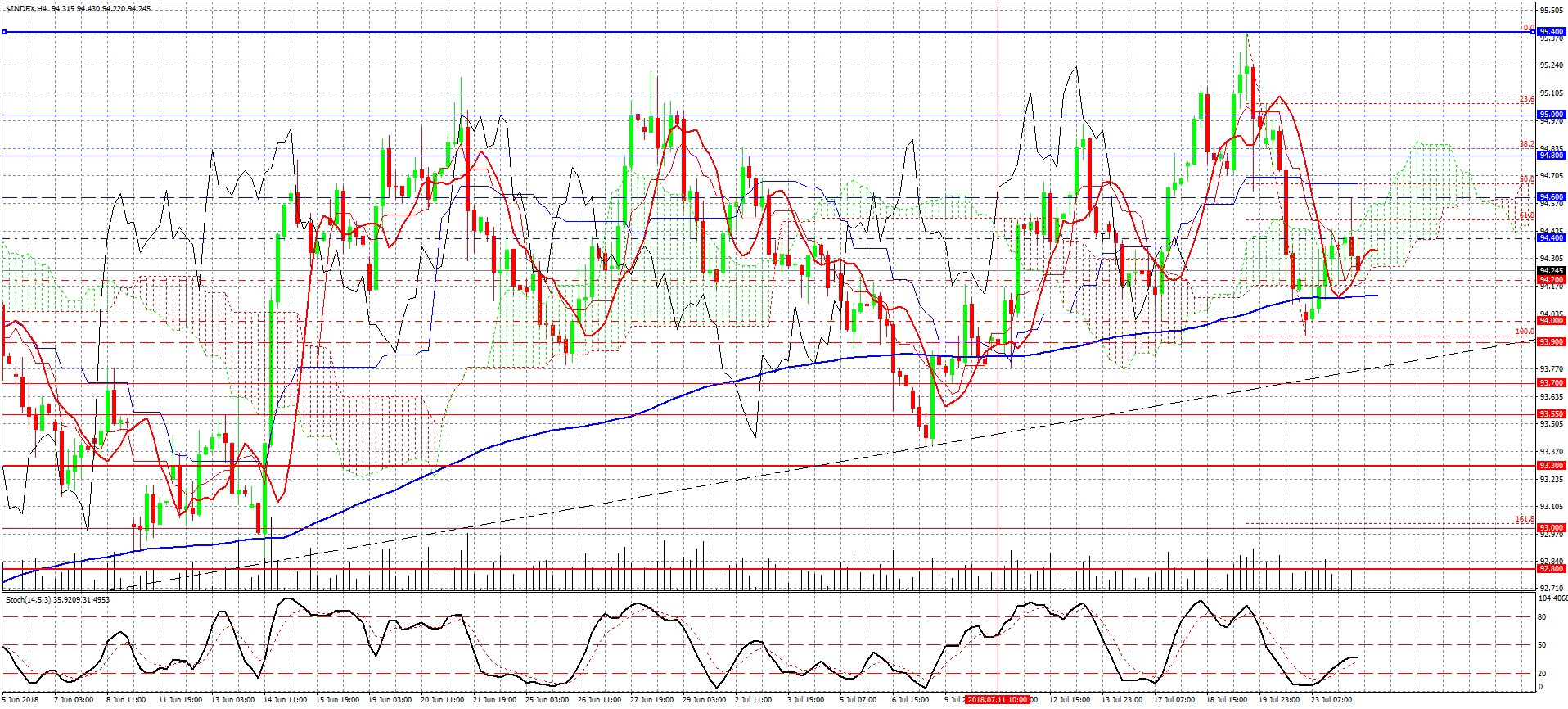Image resolution: width=1568 pixels, height=709 pixels.
Task: Select the blue 95.000 price level tag
Action: pos(1552,115)
